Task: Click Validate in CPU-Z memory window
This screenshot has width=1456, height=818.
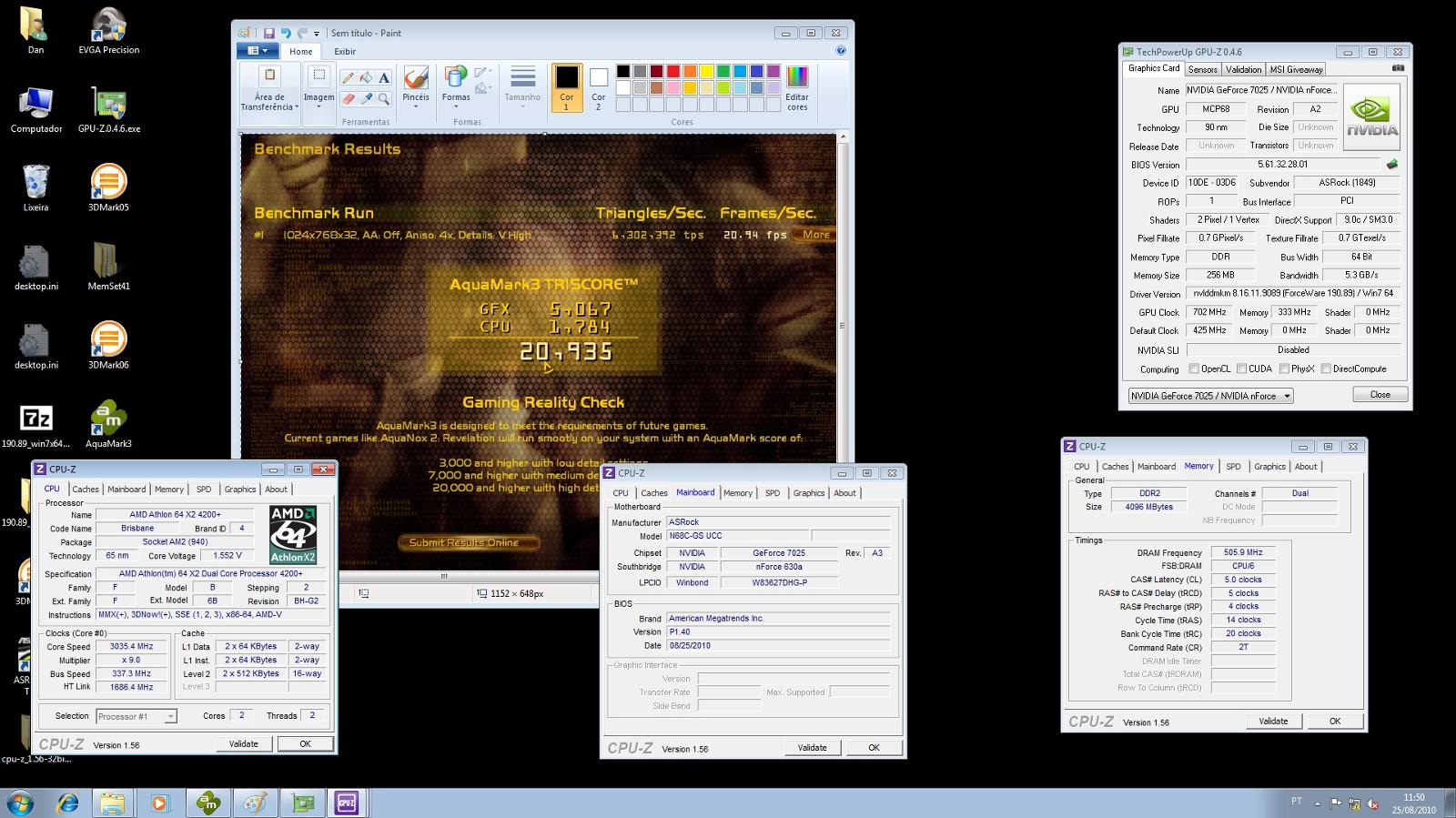Action: 1273,721
